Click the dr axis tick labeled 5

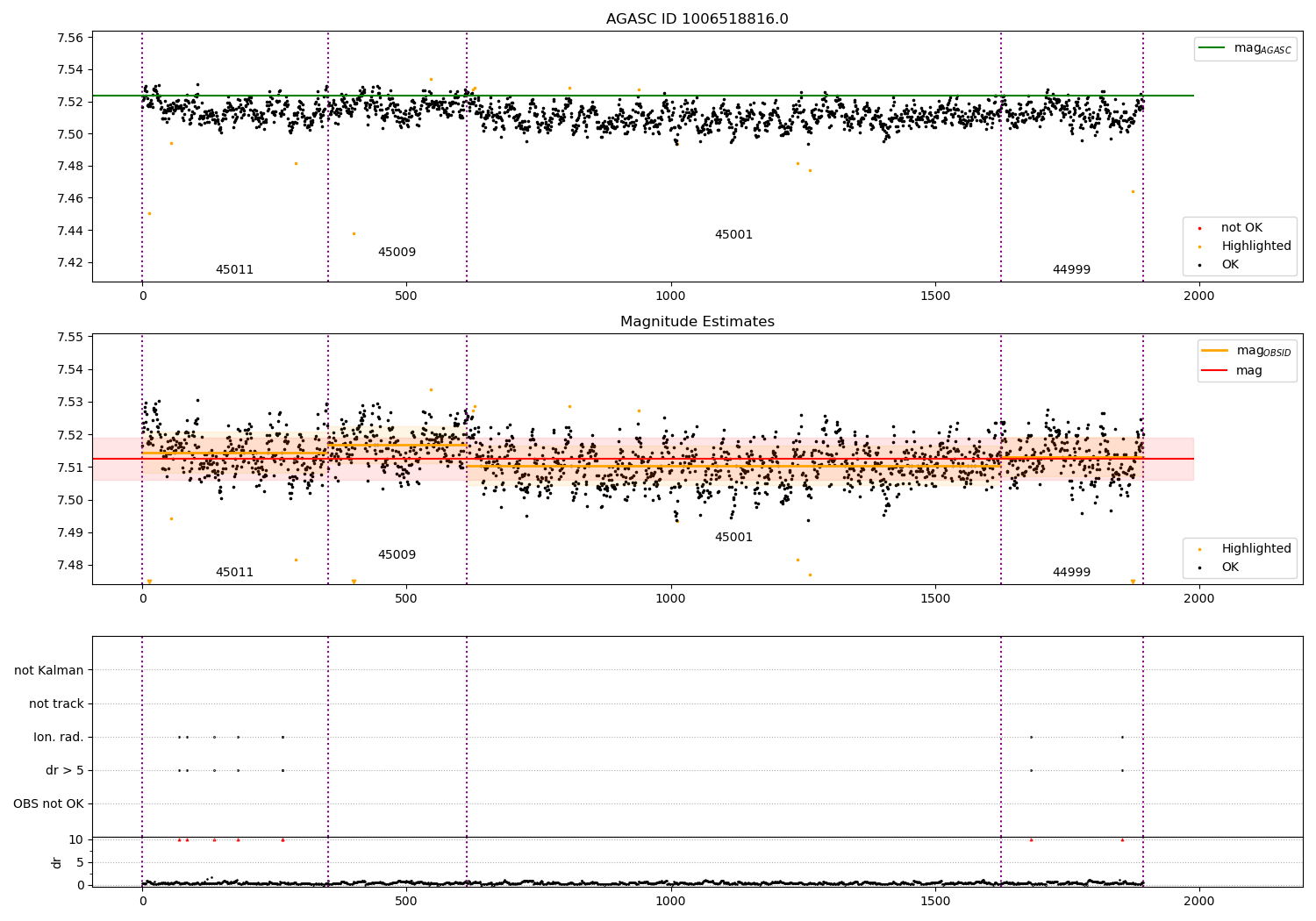click(80, 863)
